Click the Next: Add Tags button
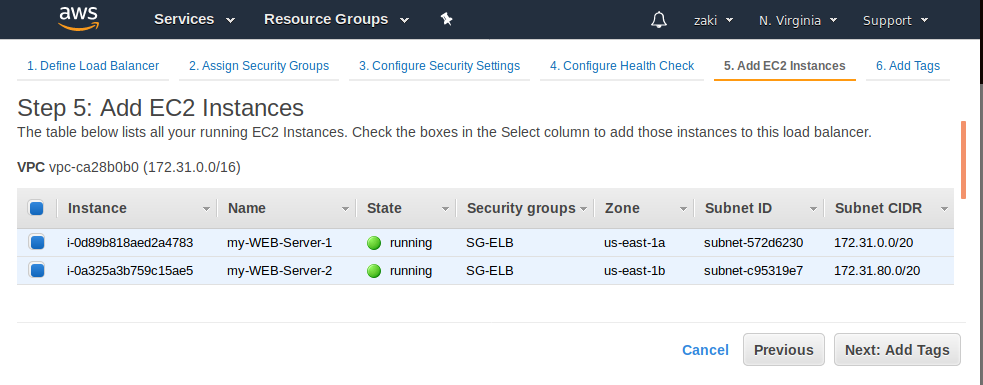Image resolution: width=983 pixels, height=385 pixels. pyautogui.click(x=897, y=350)
